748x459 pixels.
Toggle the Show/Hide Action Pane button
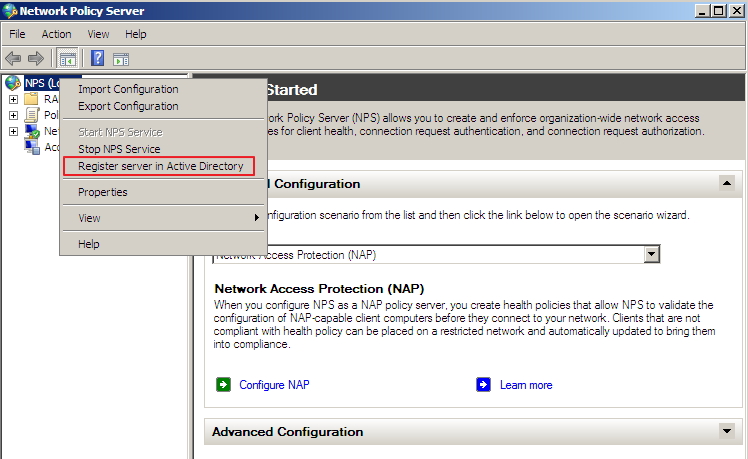pyautogui.click(x=121, y=59)
